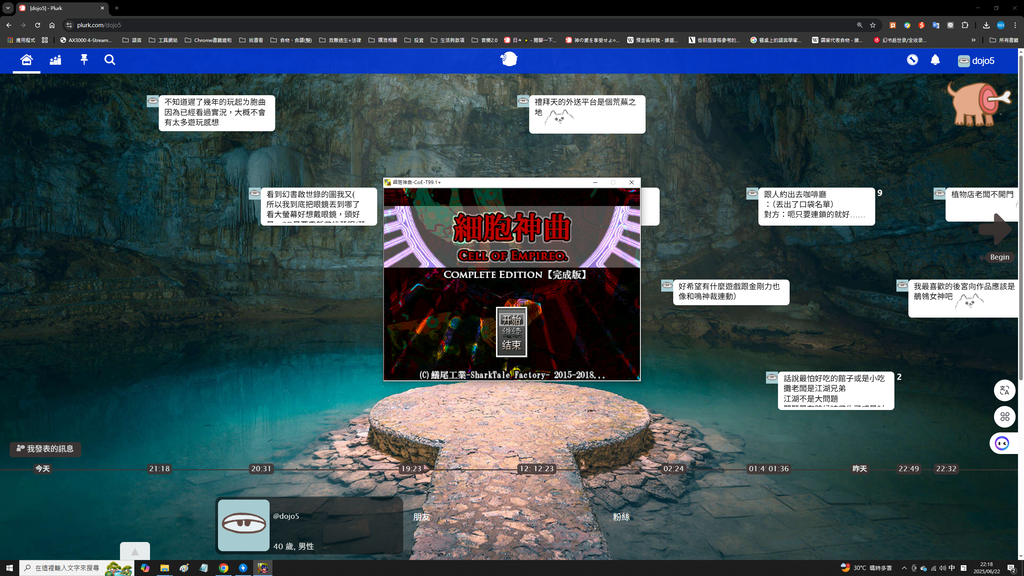Viewport: 1024px width, 576px height.
Task: Open plurk about 幻書啟世錄的圖
Action: (x=319, y=206)
